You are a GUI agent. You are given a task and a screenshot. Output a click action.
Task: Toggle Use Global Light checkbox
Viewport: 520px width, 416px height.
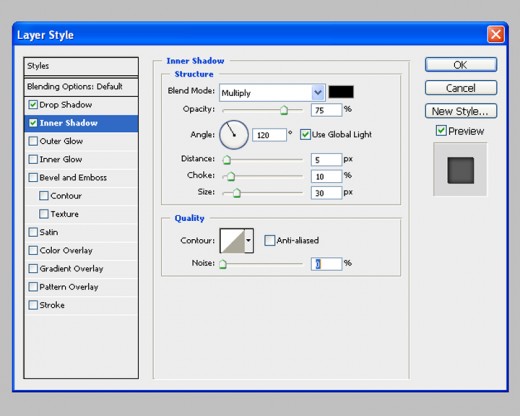click(305, 135)
